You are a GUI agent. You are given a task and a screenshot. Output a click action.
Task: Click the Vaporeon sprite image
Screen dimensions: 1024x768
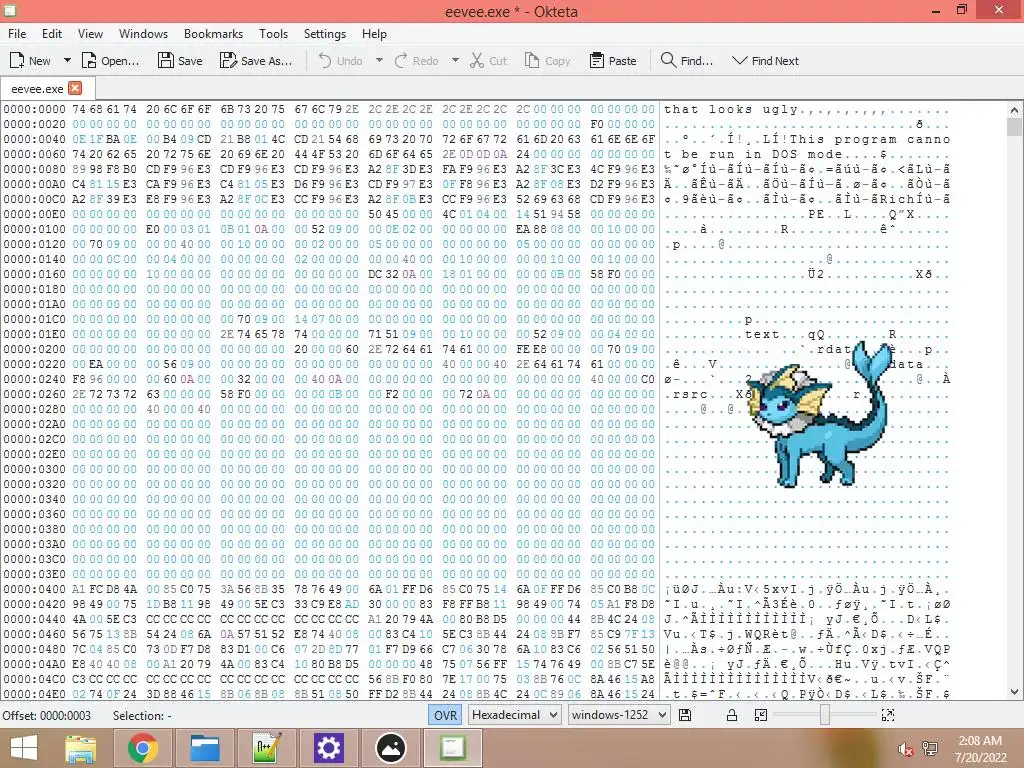click(x=819, y=415)
